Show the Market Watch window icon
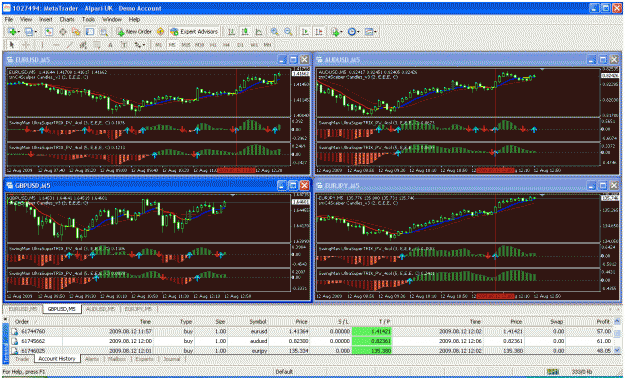Viewport: 625px width, 378px height. point(49,32)
